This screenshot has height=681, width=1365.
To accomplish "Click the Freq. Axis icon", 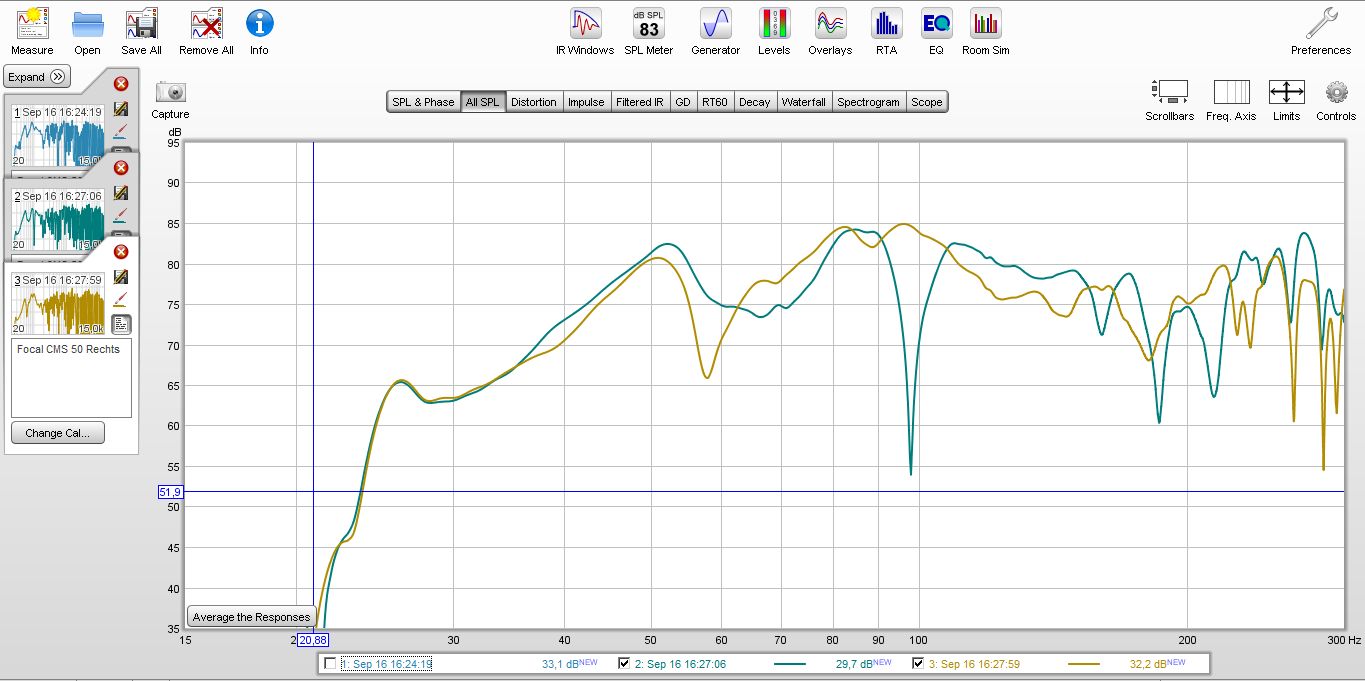I will coord(1231,92).
